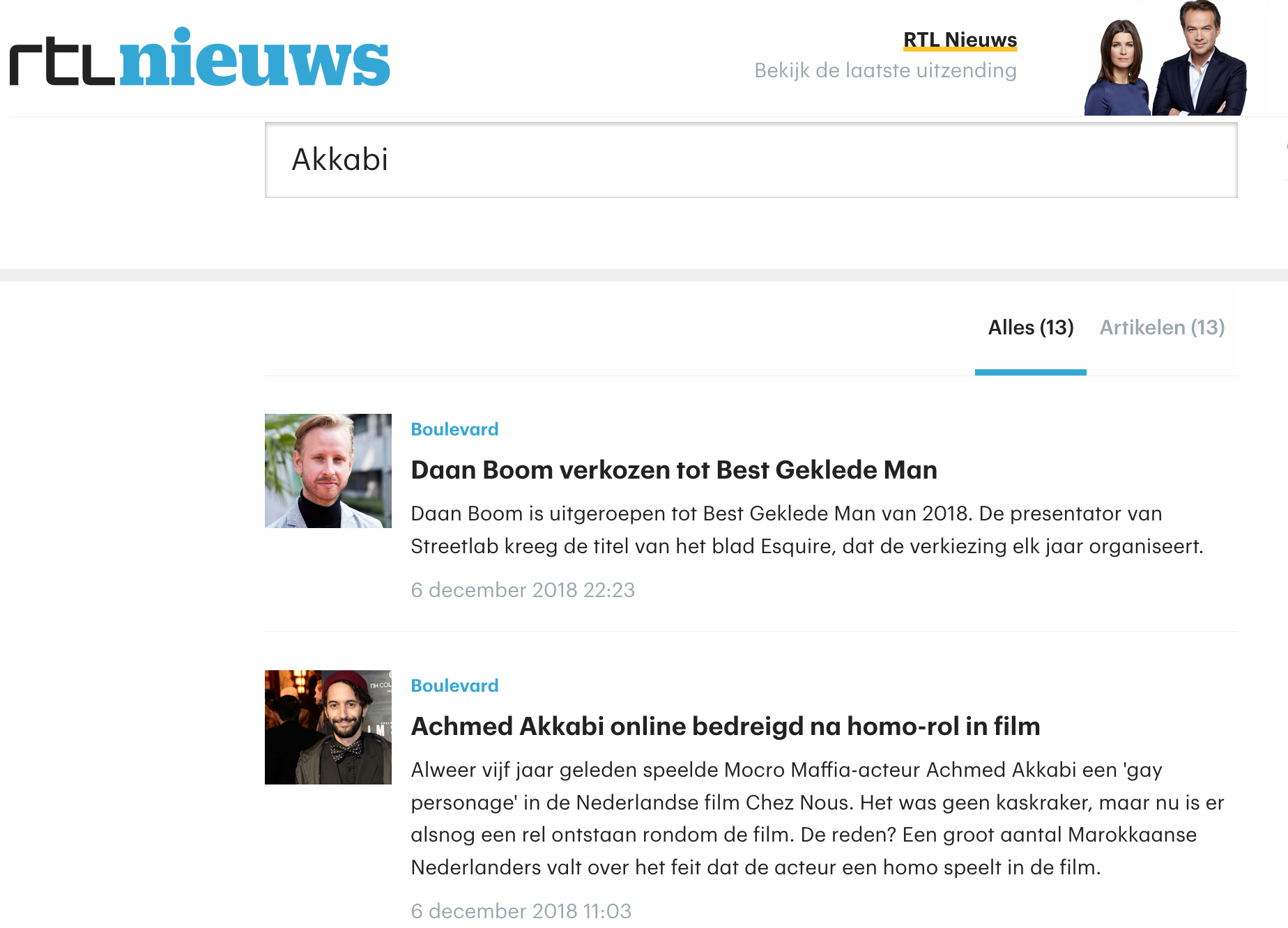Screen dimensions: 1288x928
Task: Click the '6 december 2018 11:03' timestamp
Action: [x=521, y=911]
